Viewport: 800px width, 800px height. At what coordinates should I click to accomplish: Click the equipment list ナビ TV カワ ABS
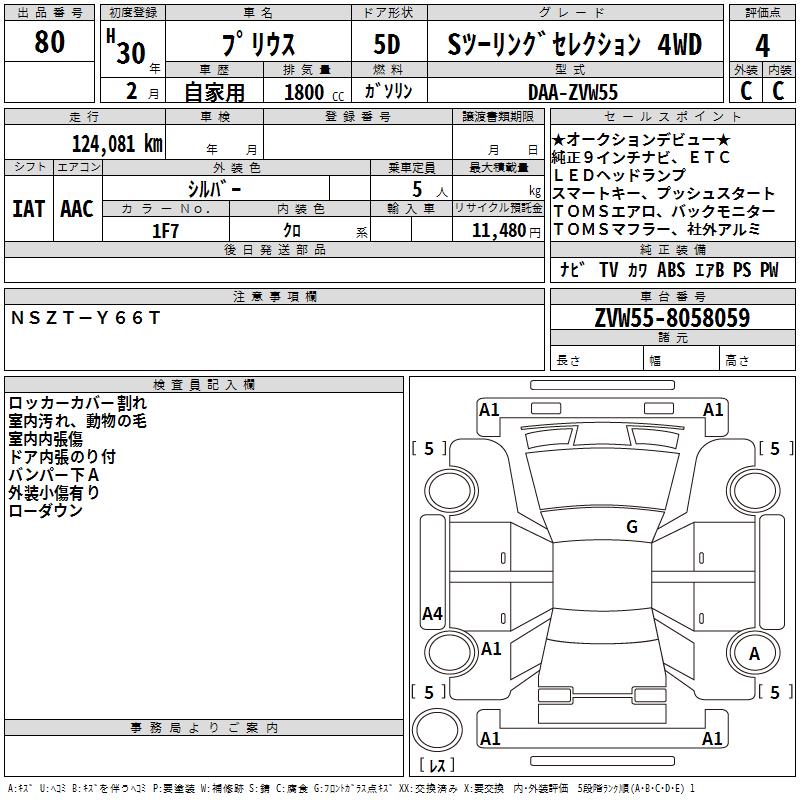622,269
